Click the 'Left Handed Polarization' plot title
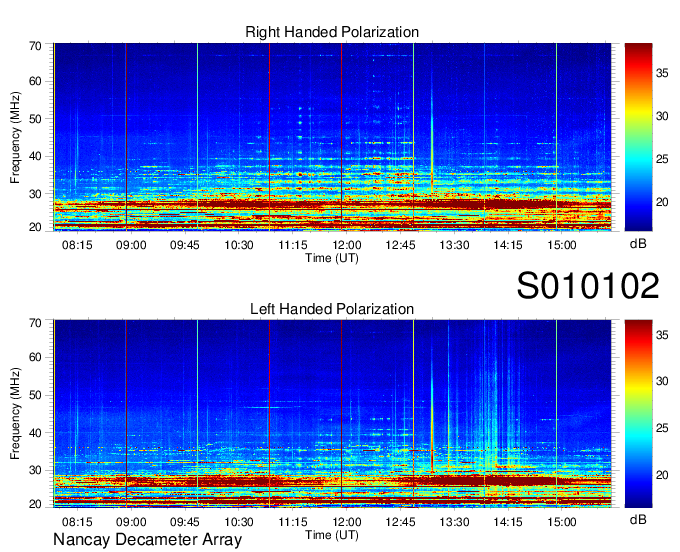The width and height of the screenshot is (680, 552). pyautogui.click(x=332, y=309)
